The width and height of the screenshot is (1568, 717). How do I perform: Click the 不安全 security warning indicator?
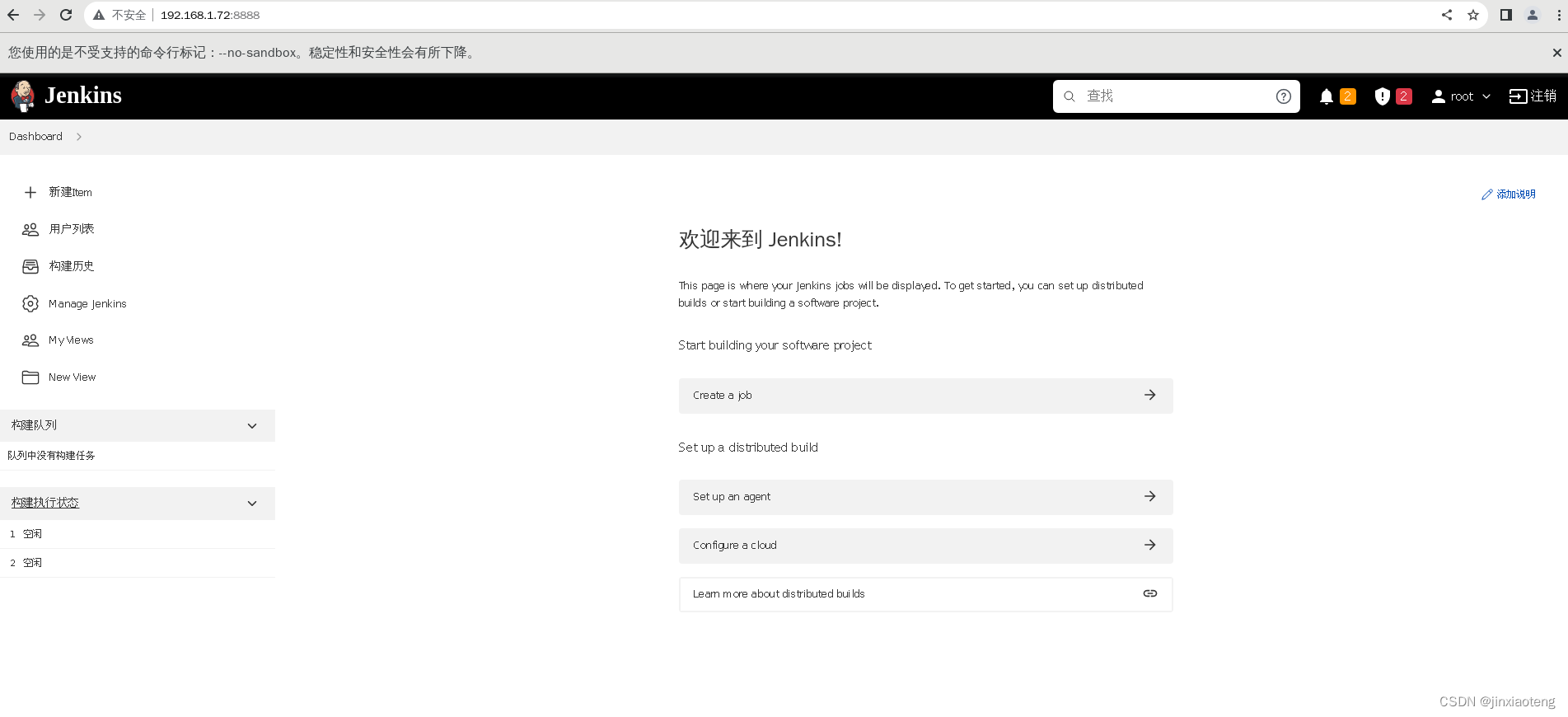coord(120,15)
